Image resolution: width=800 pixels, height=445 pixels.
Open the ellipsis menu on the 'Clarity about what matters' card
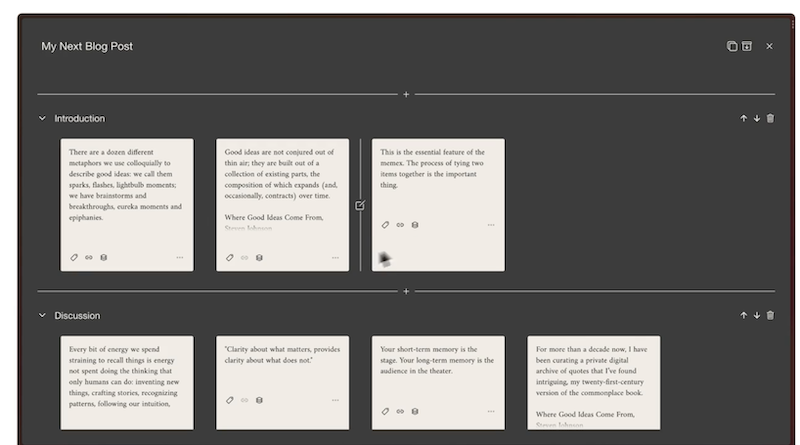click(x=336, y=400)
